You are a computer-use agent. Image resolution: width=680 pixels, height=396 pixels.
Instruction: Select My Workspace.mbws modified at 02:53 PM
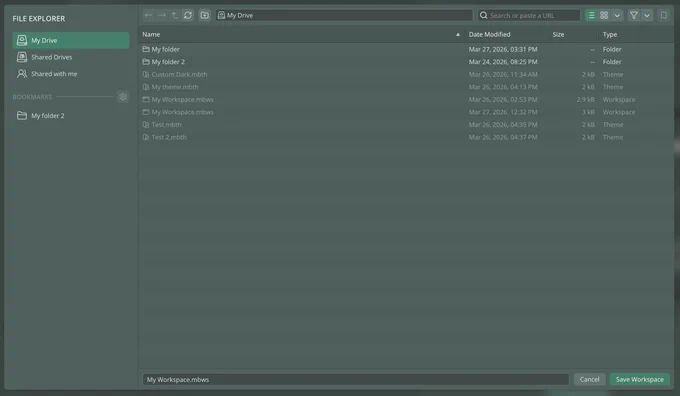[406, 100]
